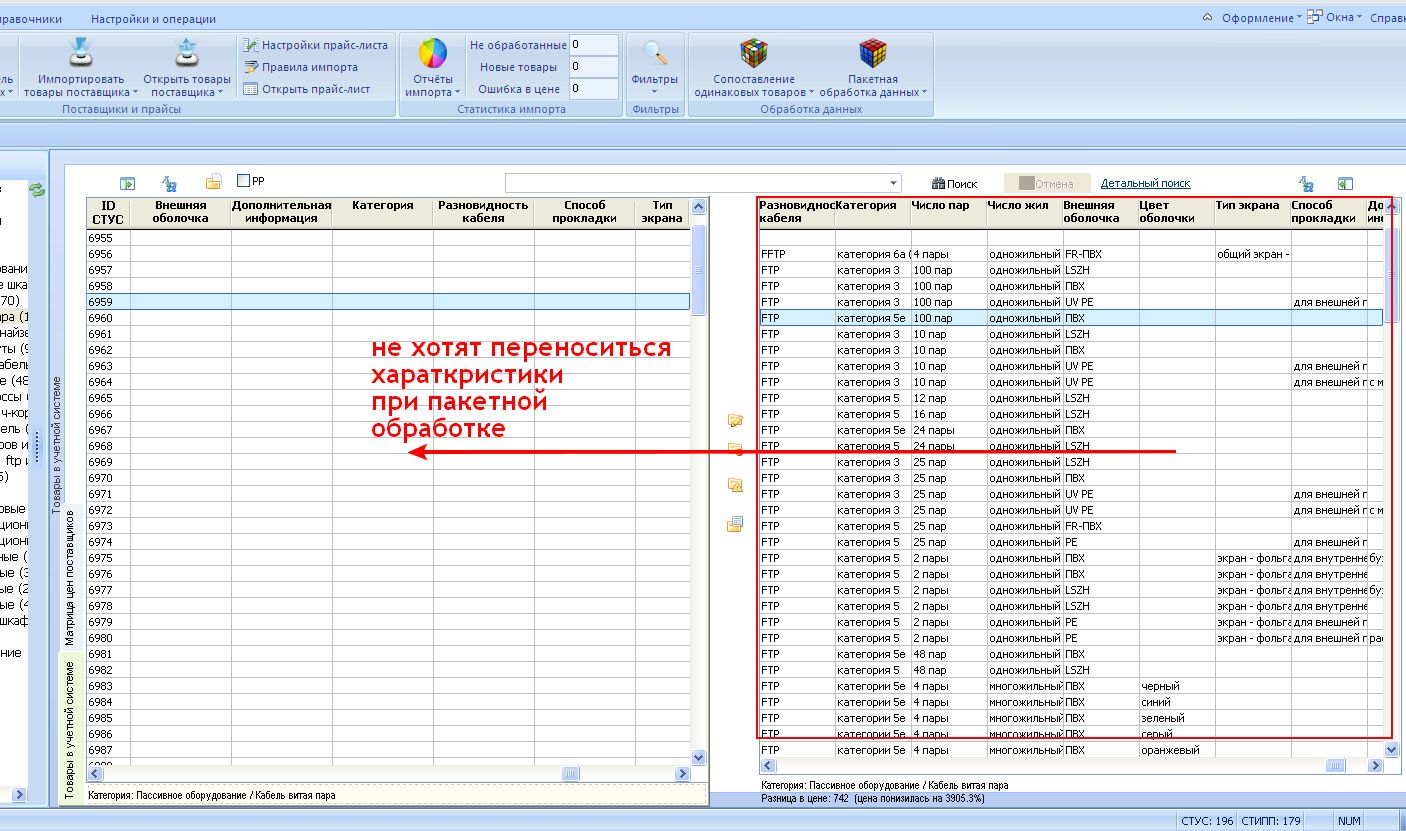Expand the Окна dropdown menu

(1339, 17)
